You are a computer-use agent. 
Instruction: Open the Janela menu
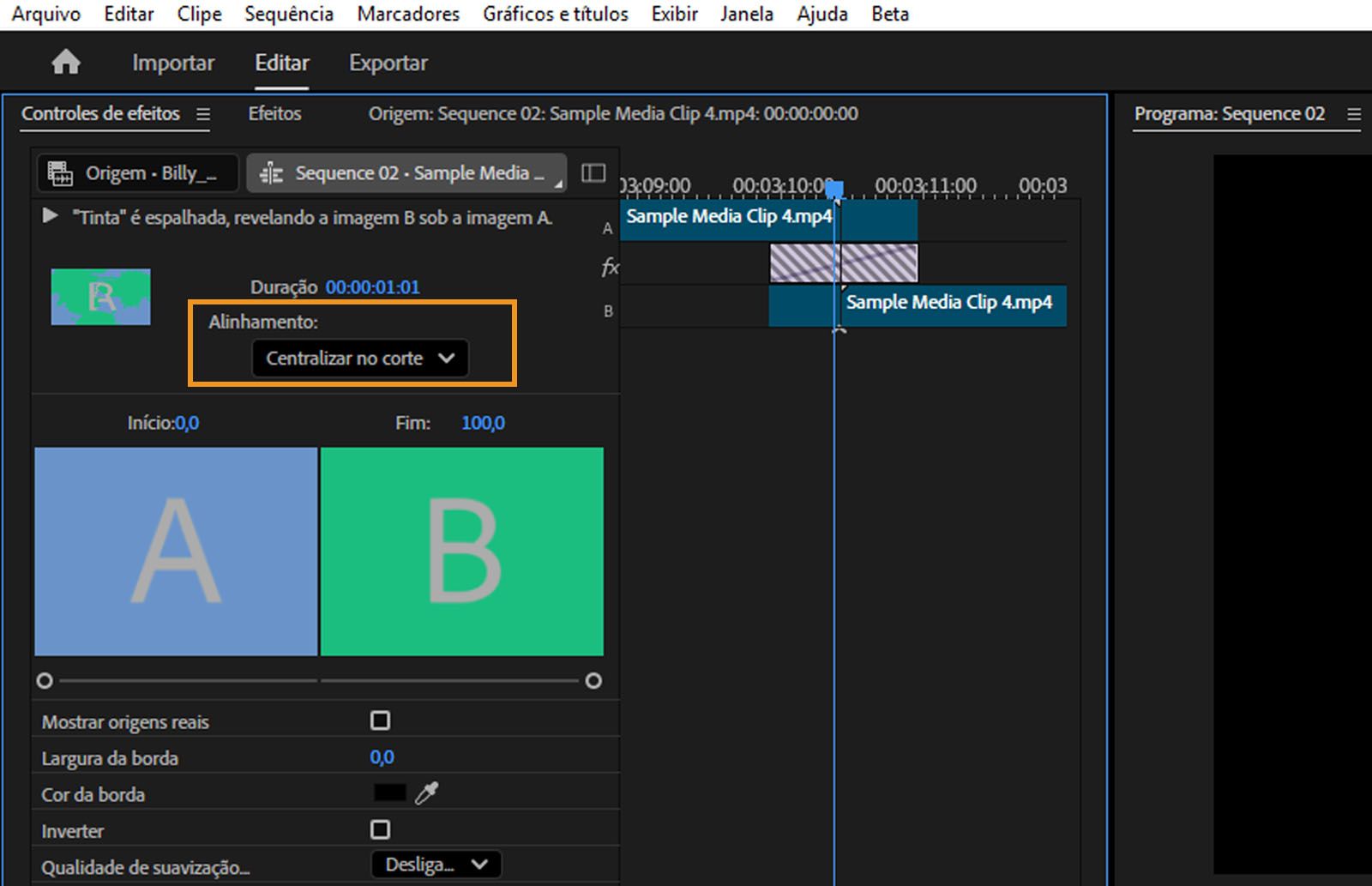click(746, 14)
